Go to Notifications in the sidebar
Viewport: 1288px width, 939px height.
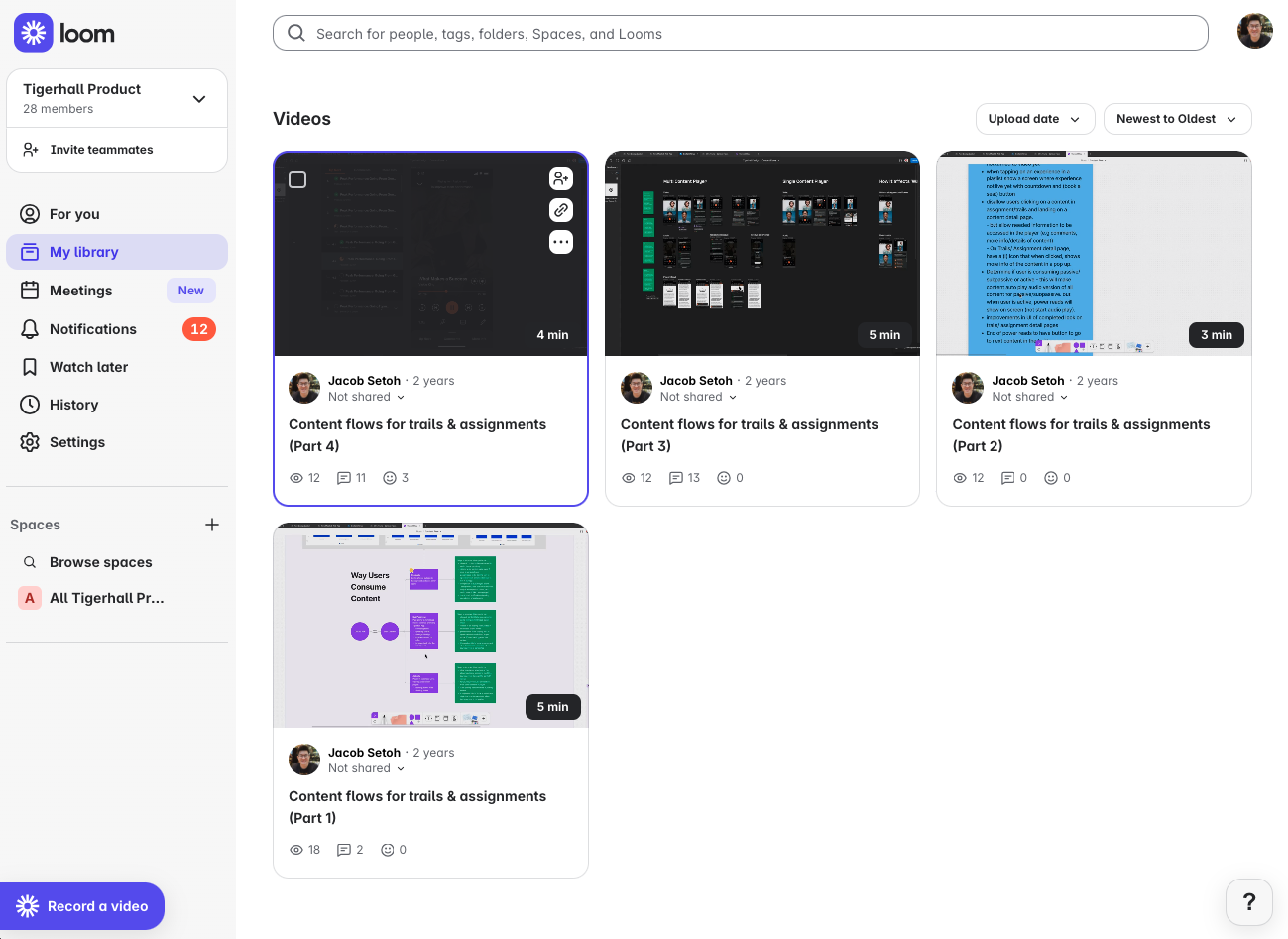pyautogui.click(x=93, y=329)
